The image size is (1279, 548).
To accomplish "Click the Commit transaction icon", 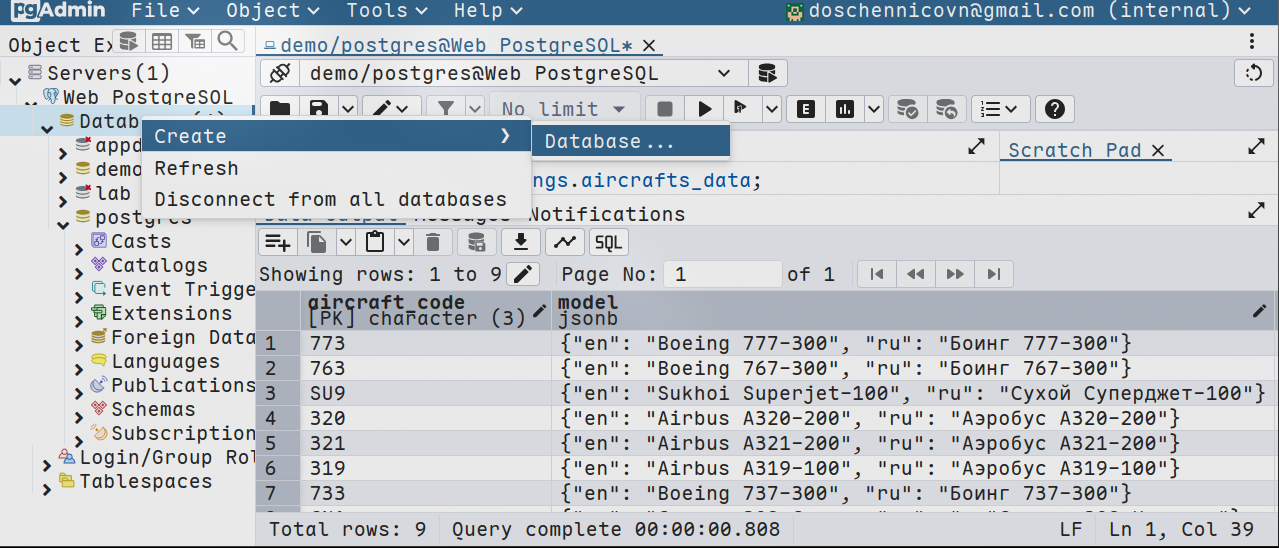I will click(x=908, y=109).
